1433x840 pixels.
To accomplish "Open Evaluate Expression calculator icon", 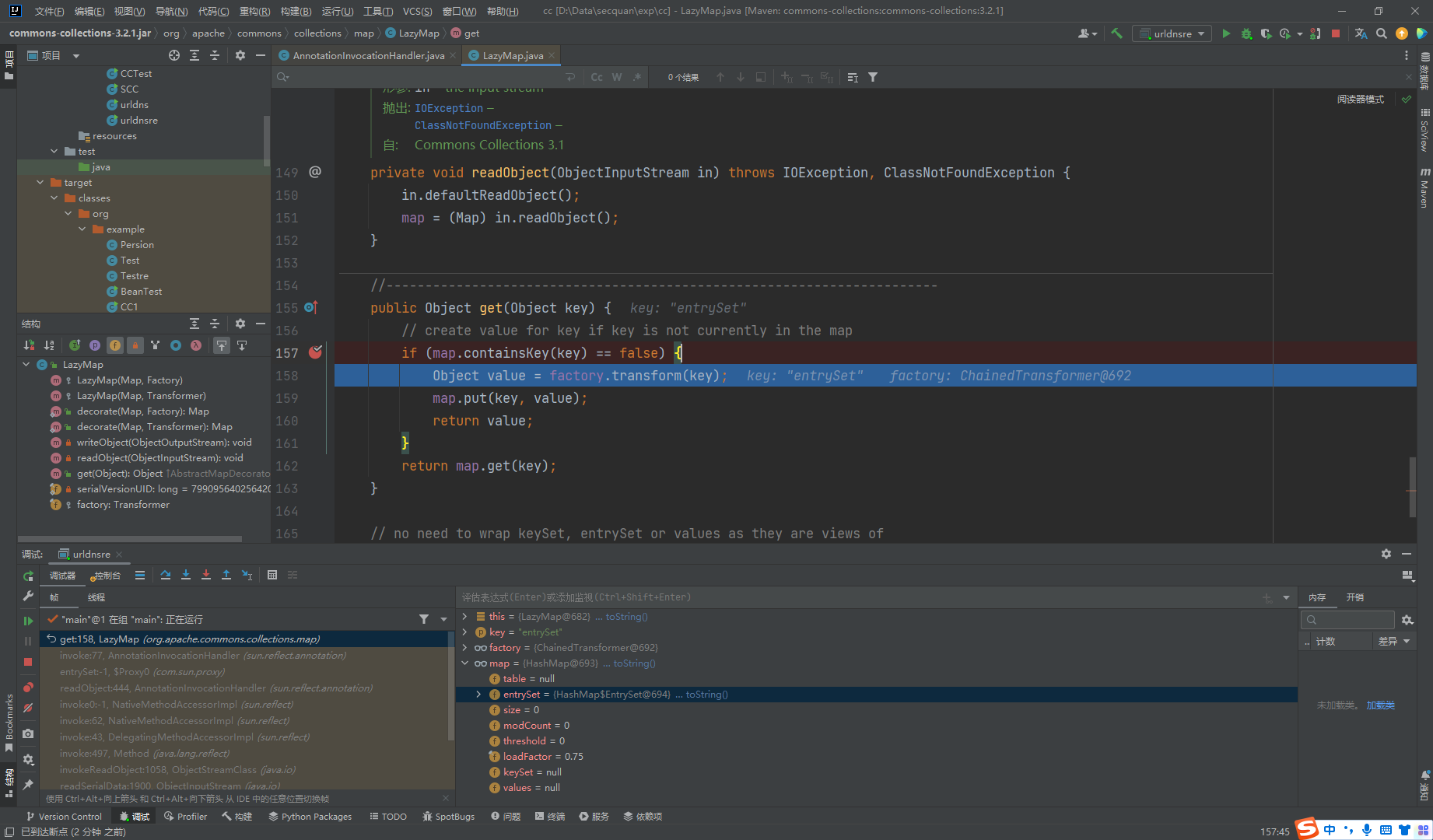I will (272, 575).
